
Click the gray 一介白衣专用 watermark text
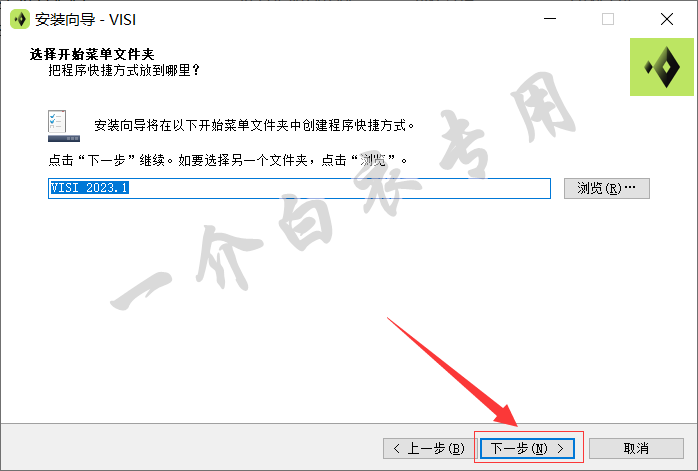[x=343, y=191]
